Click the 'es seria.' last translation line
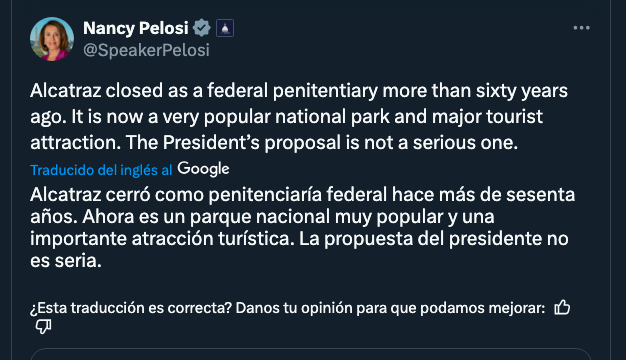626x360 pixels. [x=65, y=261]
